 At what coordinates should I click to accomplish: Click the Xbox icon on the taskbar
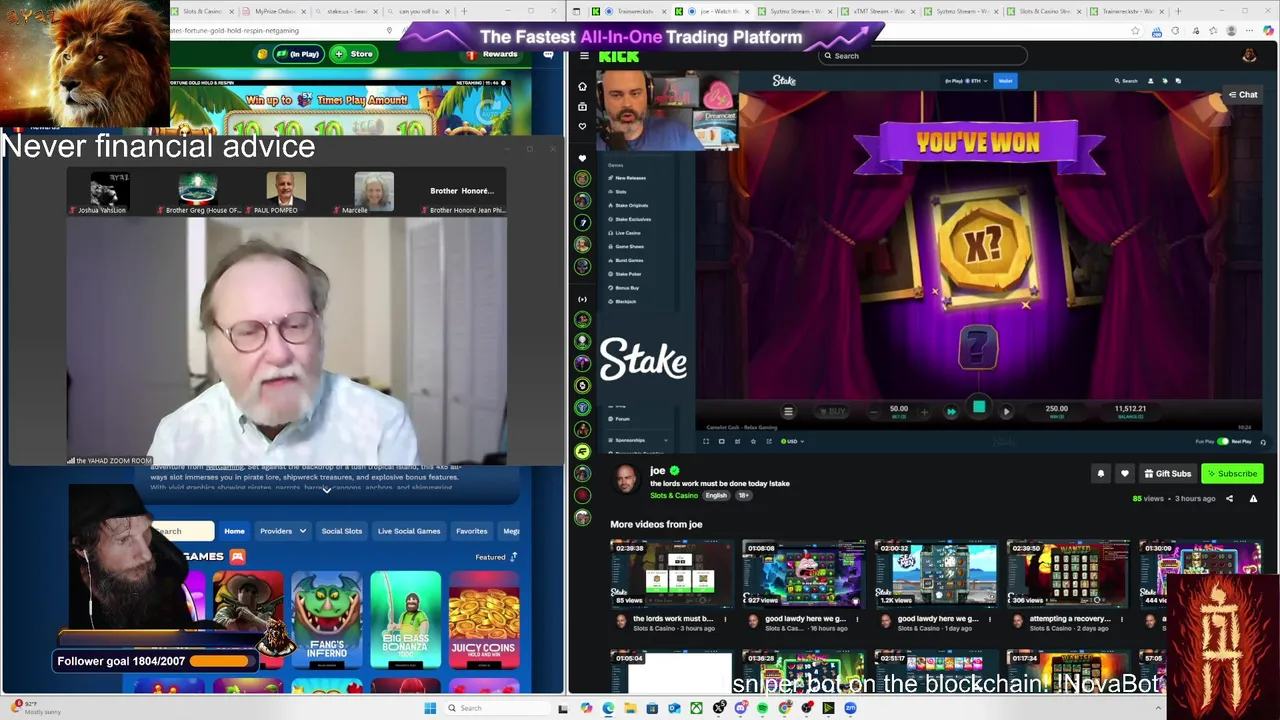pos(696,708)
